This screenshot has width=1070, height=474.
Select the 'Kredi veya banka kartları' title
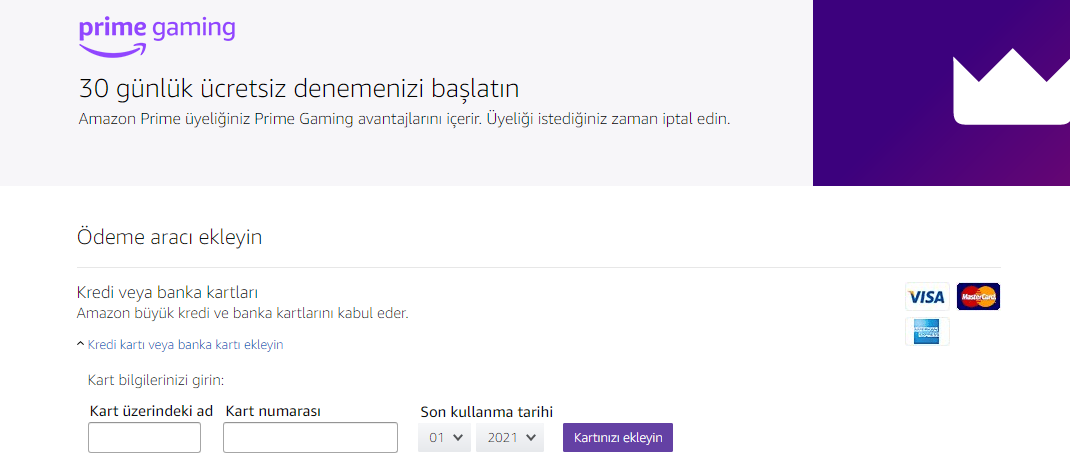pyautogui.click(x=167, y=292)
